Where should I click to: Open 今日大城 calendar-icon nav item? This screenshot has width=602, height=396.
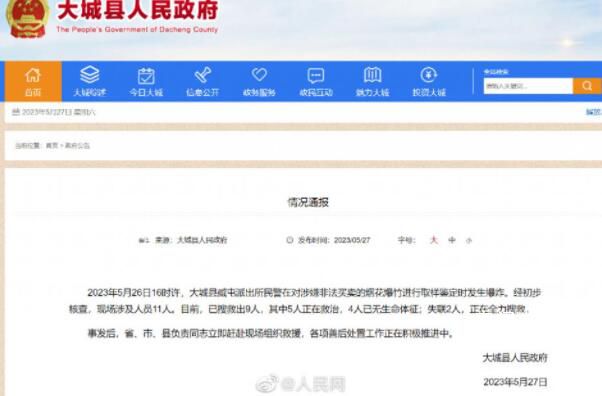pos(146,81)
